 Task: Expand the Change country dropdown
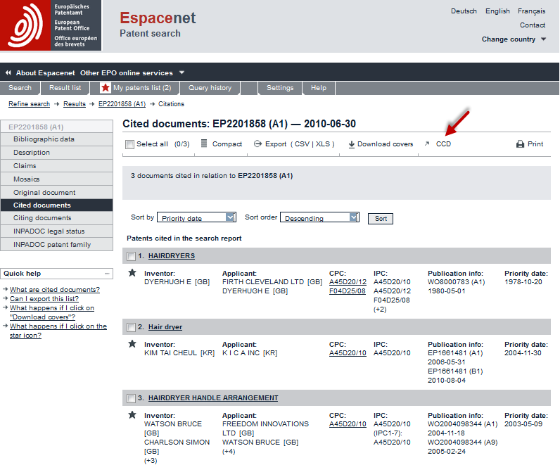click(x=514, y=39)
